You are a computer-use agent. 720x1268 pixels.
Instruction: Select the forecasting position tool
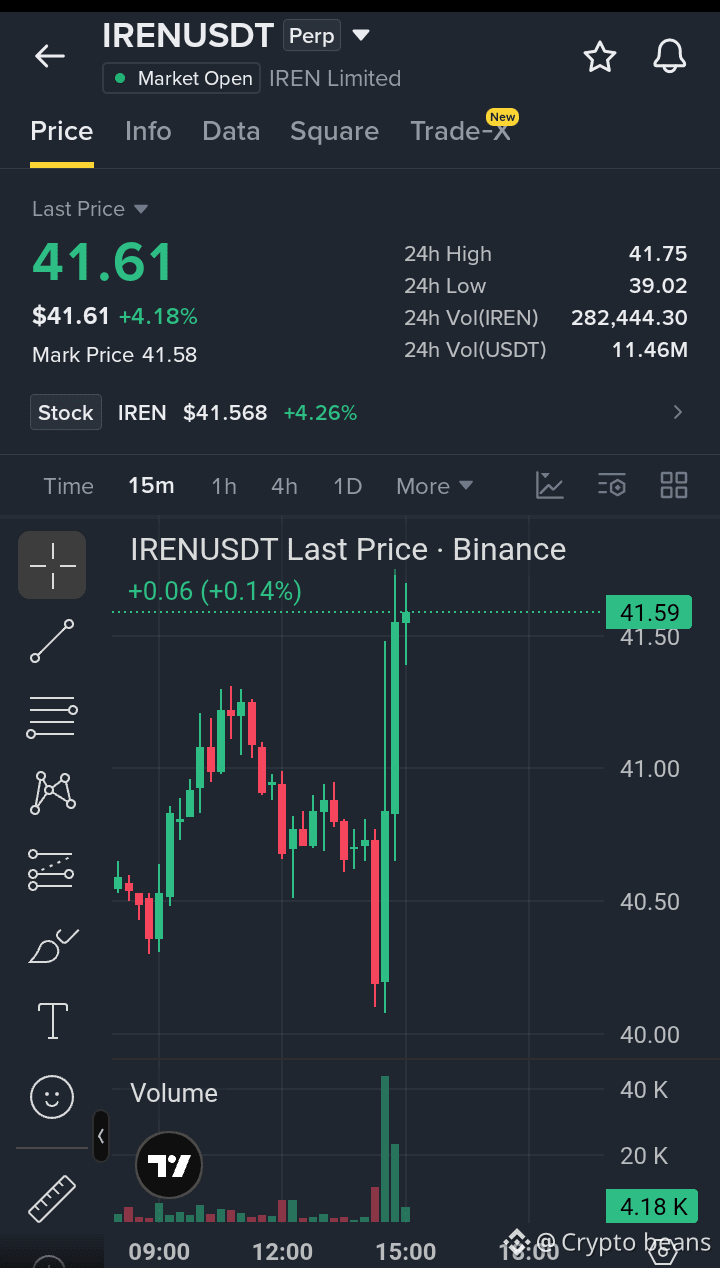(52, 869)
